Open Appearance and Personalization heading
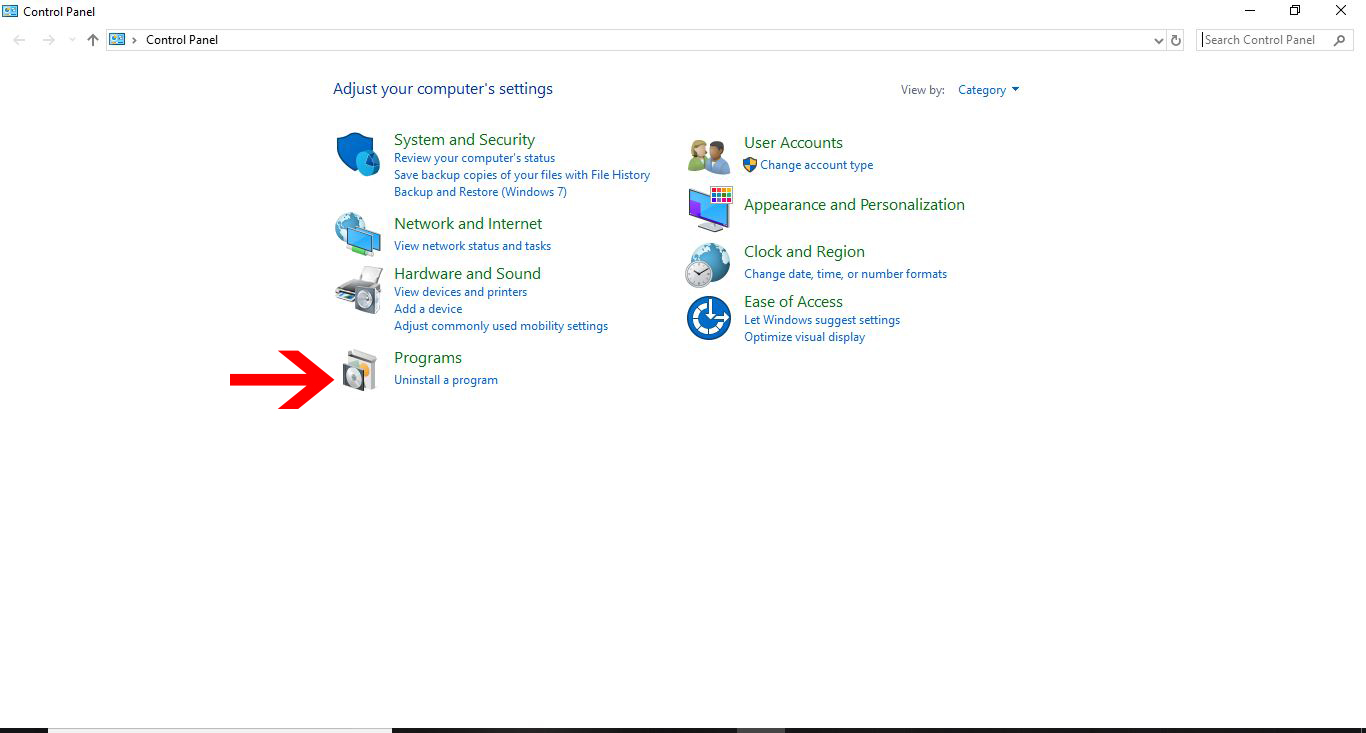Viewport: 1366px width, 733px height. pyautogui.click(x=854, y=205)
